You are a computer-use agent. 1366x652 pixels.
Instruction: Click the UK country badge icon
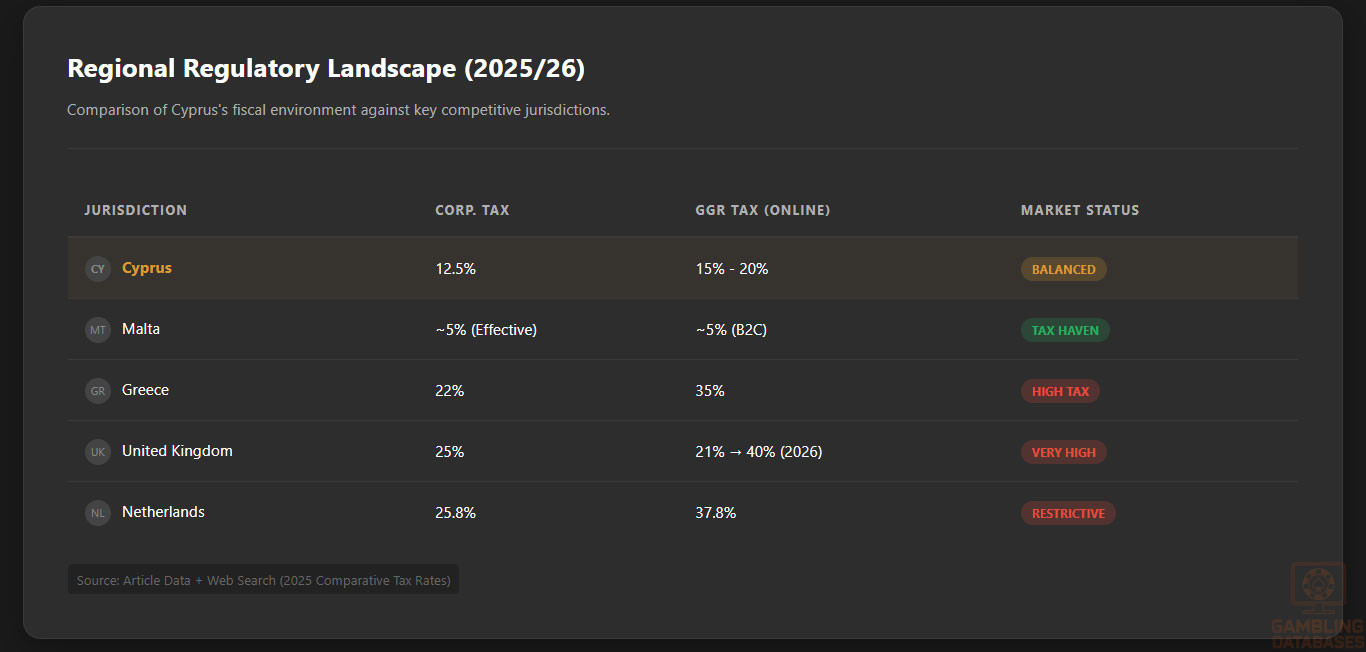coord(97,452)
